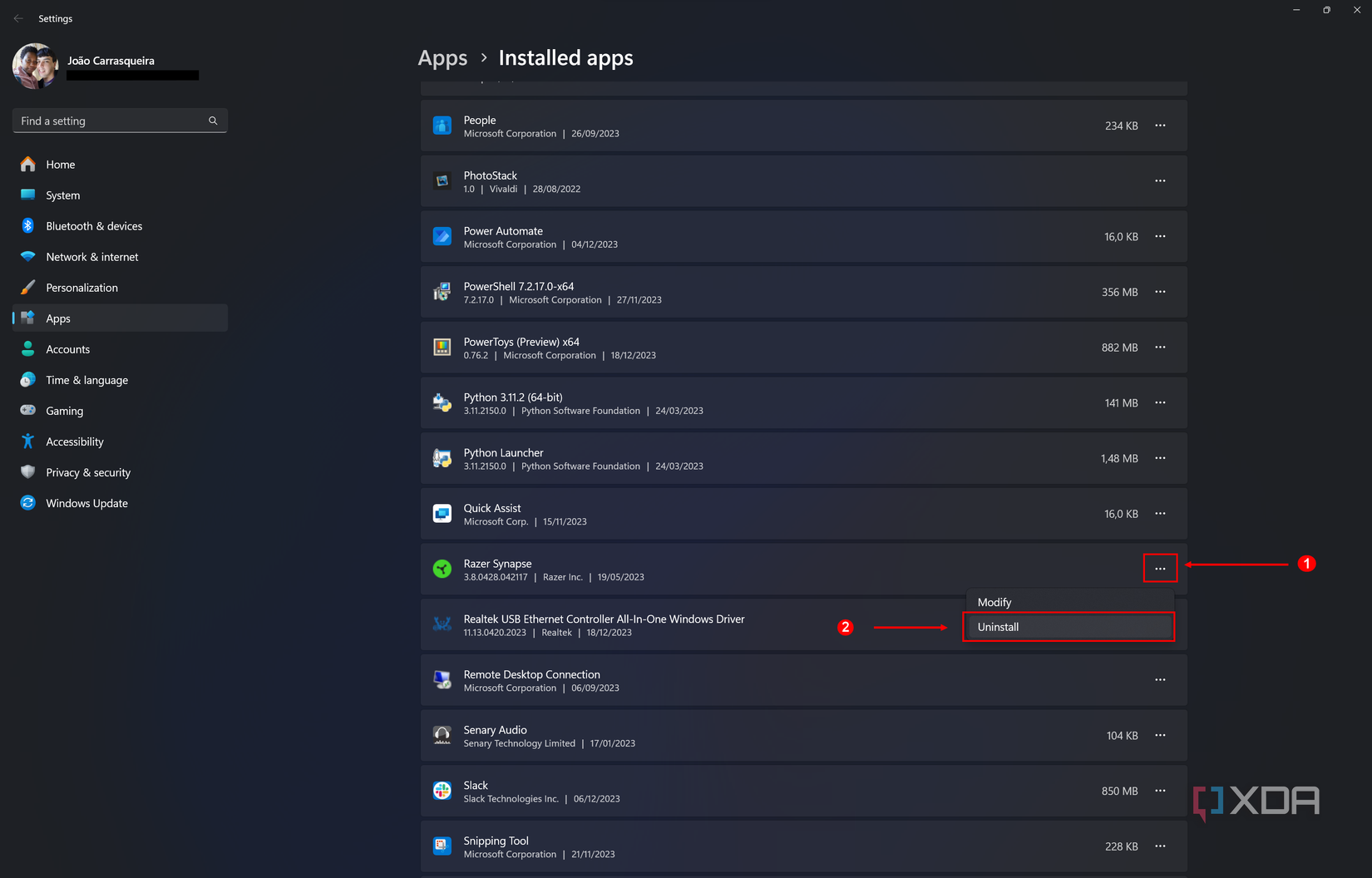Viewport: 1372px width, 878px height.
Task: Click the Find a setting search box
Action: pyautogui.click(x=120, y=121)
